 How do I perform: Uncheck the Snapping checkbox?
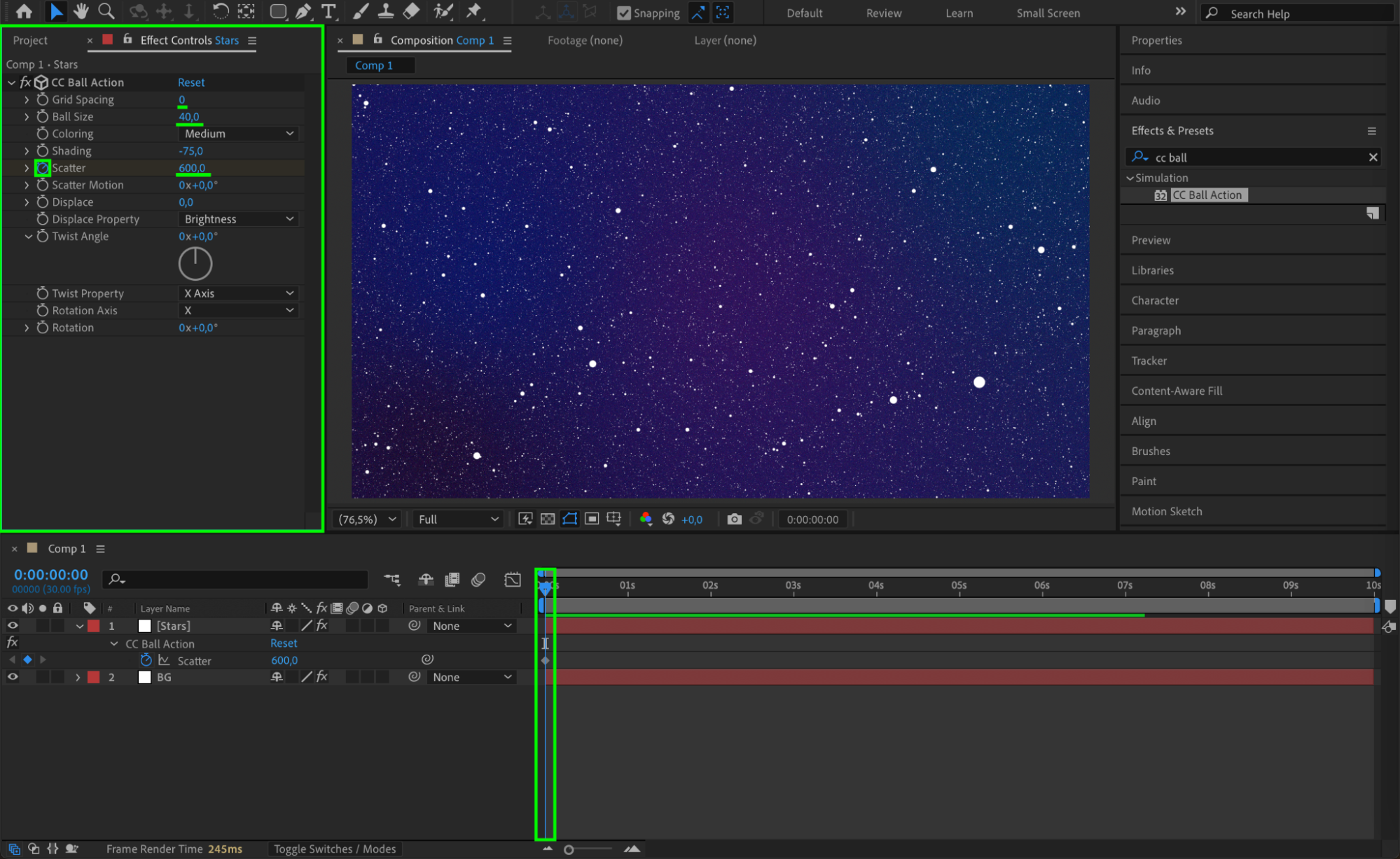[x=623, y=13]
